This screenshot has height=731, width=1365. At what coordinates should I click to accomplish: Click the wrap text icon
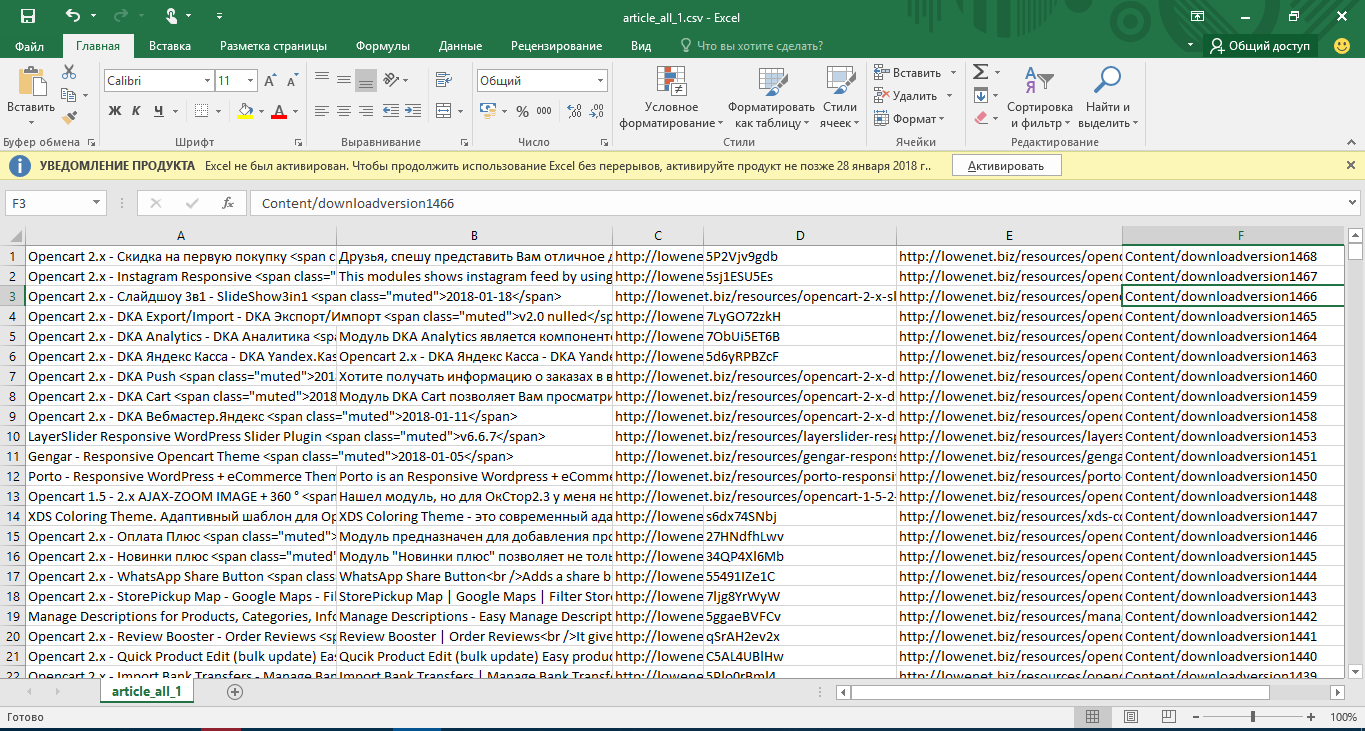(x=444, y=81)
